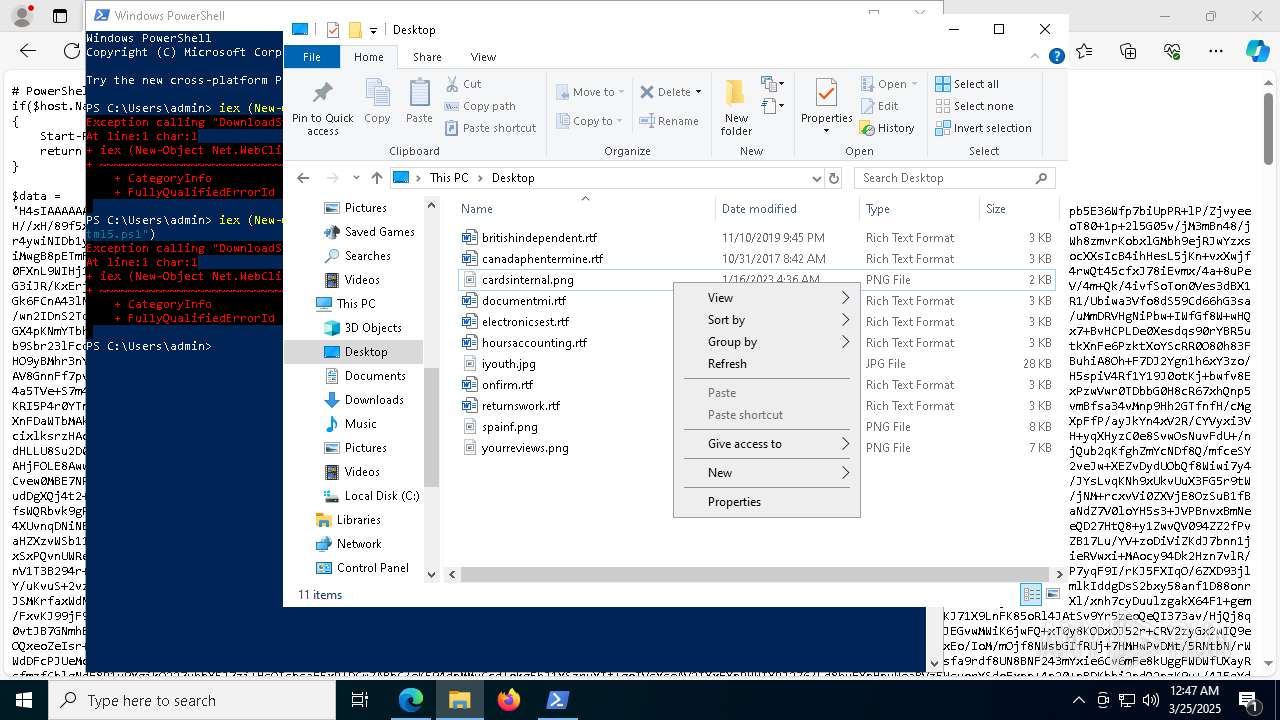Open Task View on taskbar
This screenshot has width=1280, height=720.
[360, 700]
